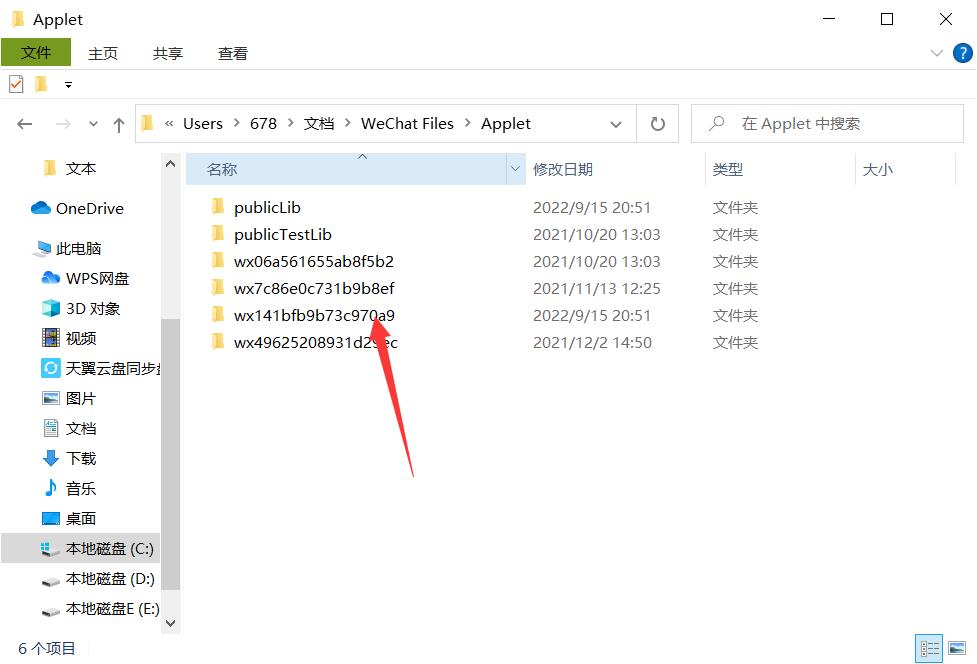Click the folder icon beside publicLib
977x664 pixels.
(x=217, y=206)
